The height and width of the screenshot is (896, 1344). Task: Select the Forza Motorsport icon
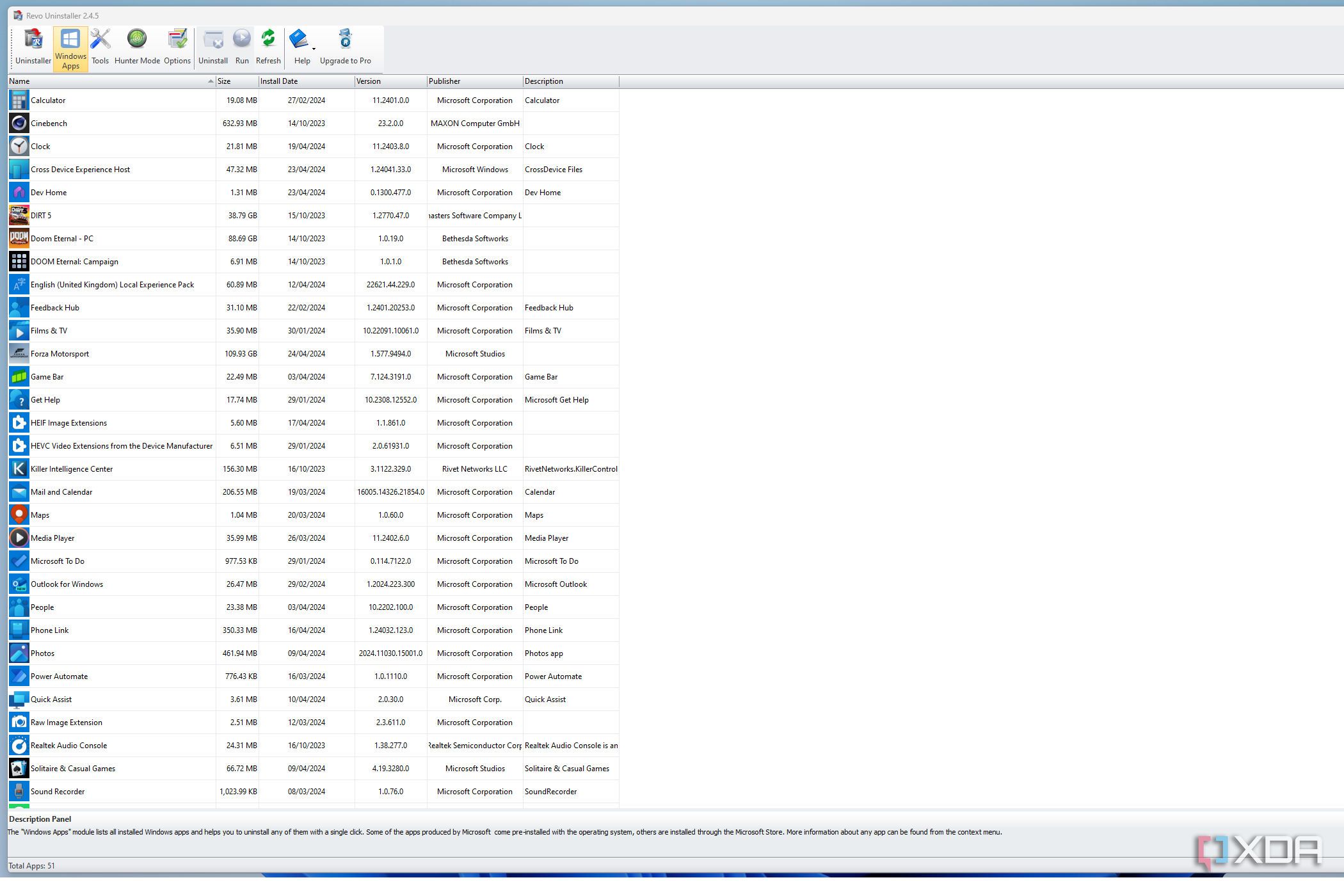19,354
